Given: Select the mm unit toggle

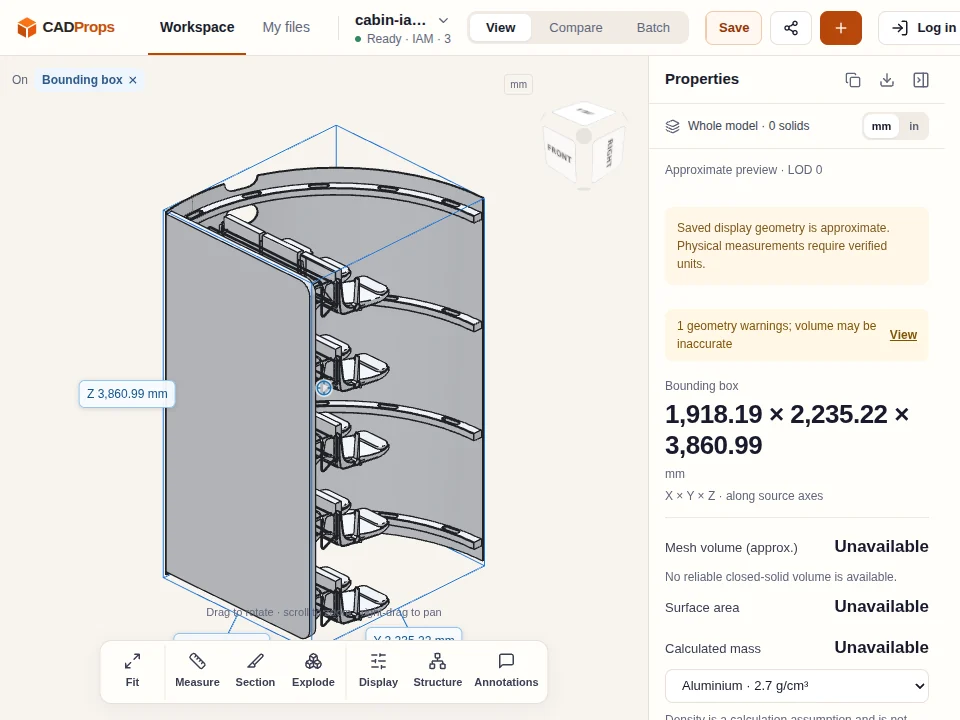Looking at the screenshot, I should pos(881,126).
